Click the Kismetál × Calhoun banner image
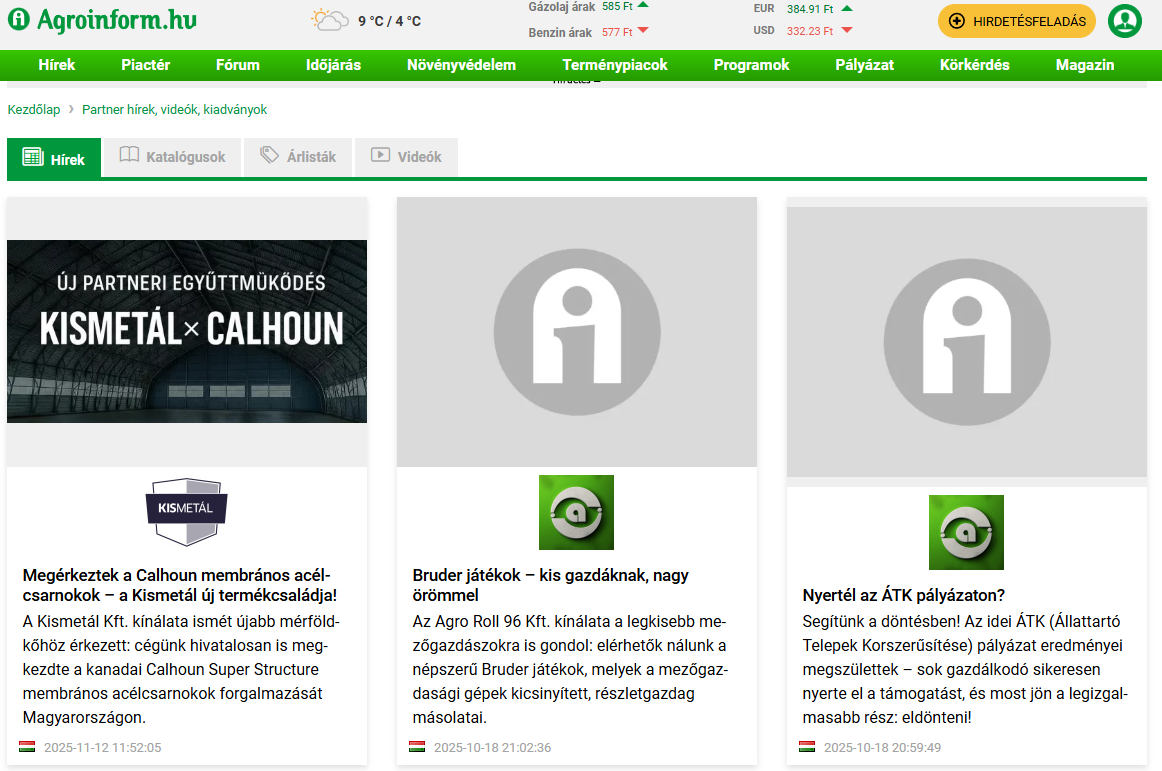 pos(187,331)
